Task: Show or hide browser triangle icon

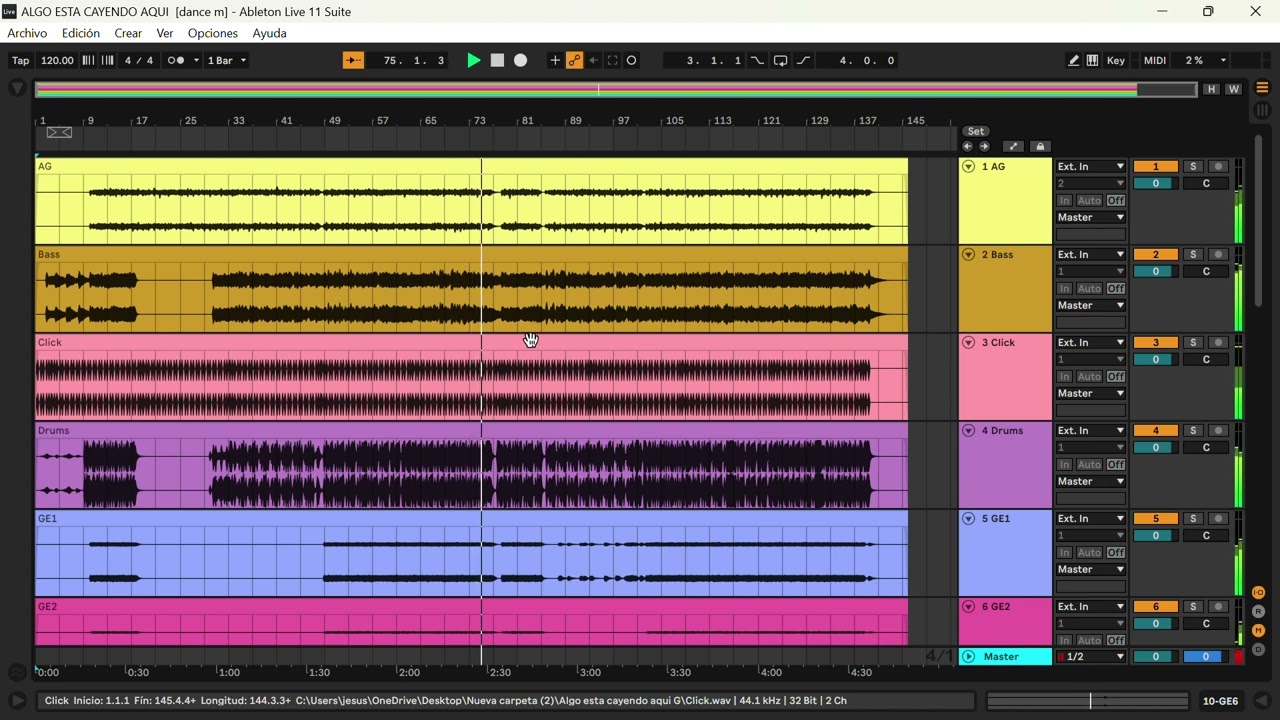Action: tap(17, 88)
